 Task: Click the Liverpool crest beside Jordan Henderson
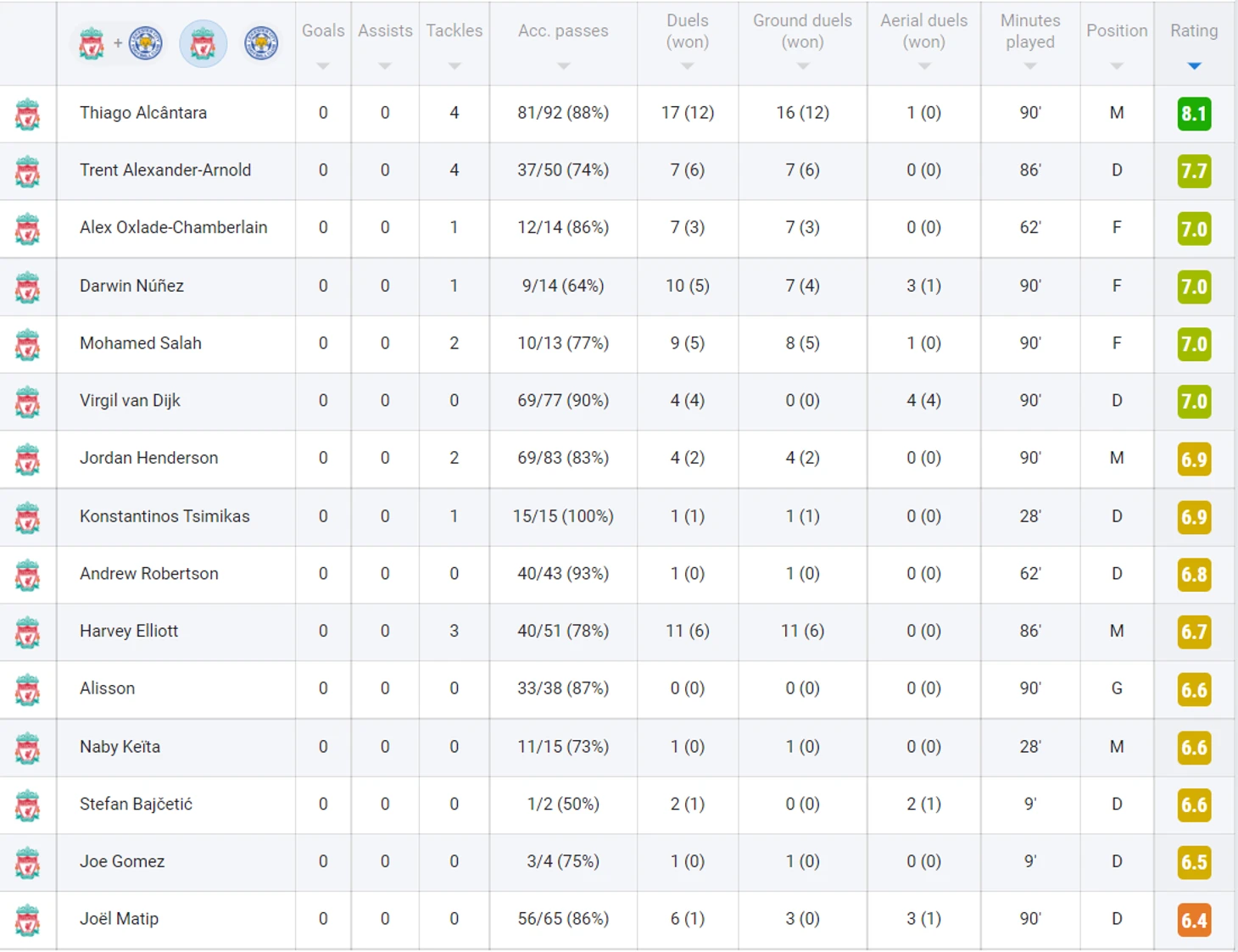pos(28,459)
